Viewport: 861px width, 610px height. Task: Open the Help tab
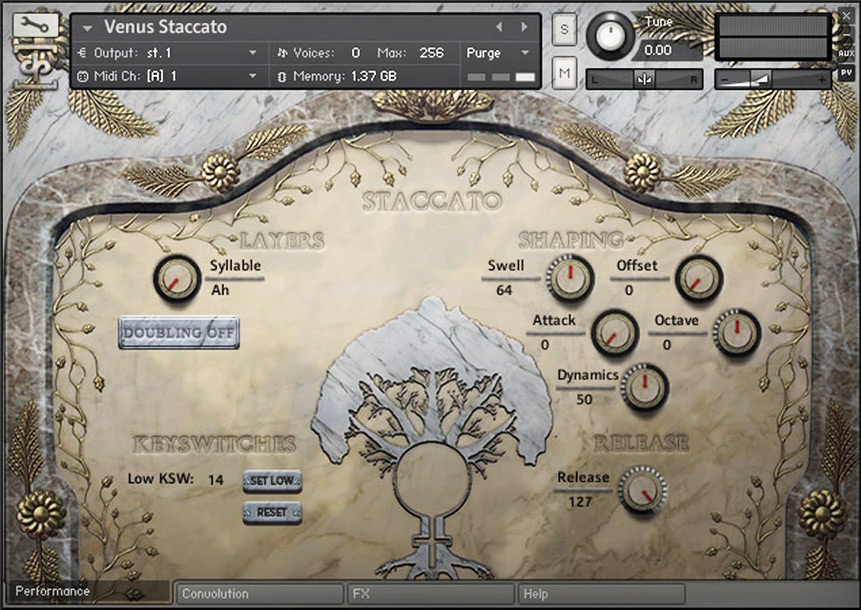coord(601,594)
